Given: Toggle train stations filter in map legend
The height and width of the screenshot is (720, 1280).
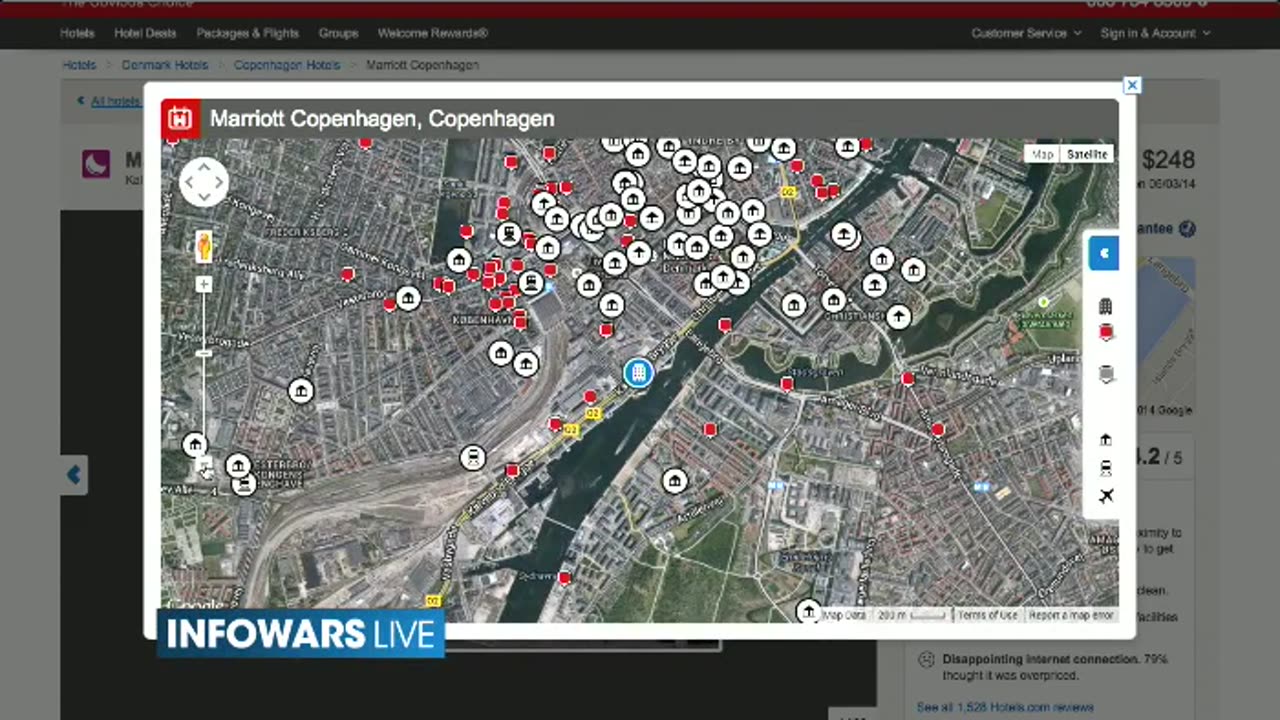Looking at the screenshot, I should pyautogui.click(x=1106, y=468).
